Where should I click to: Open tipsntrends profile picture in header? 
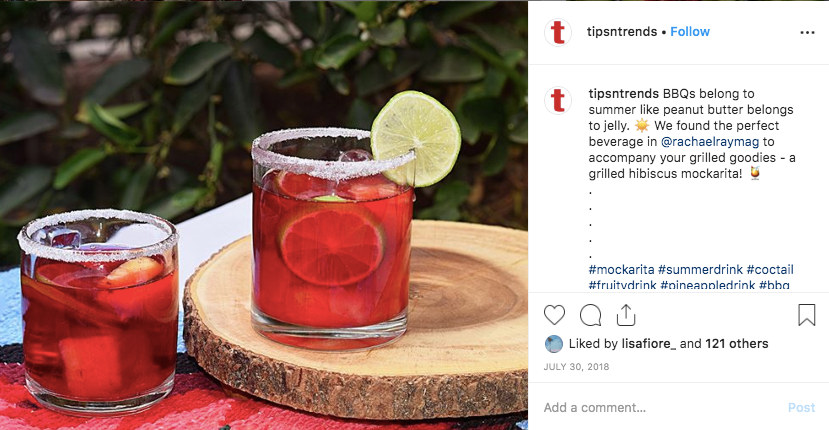coord(558,32)
